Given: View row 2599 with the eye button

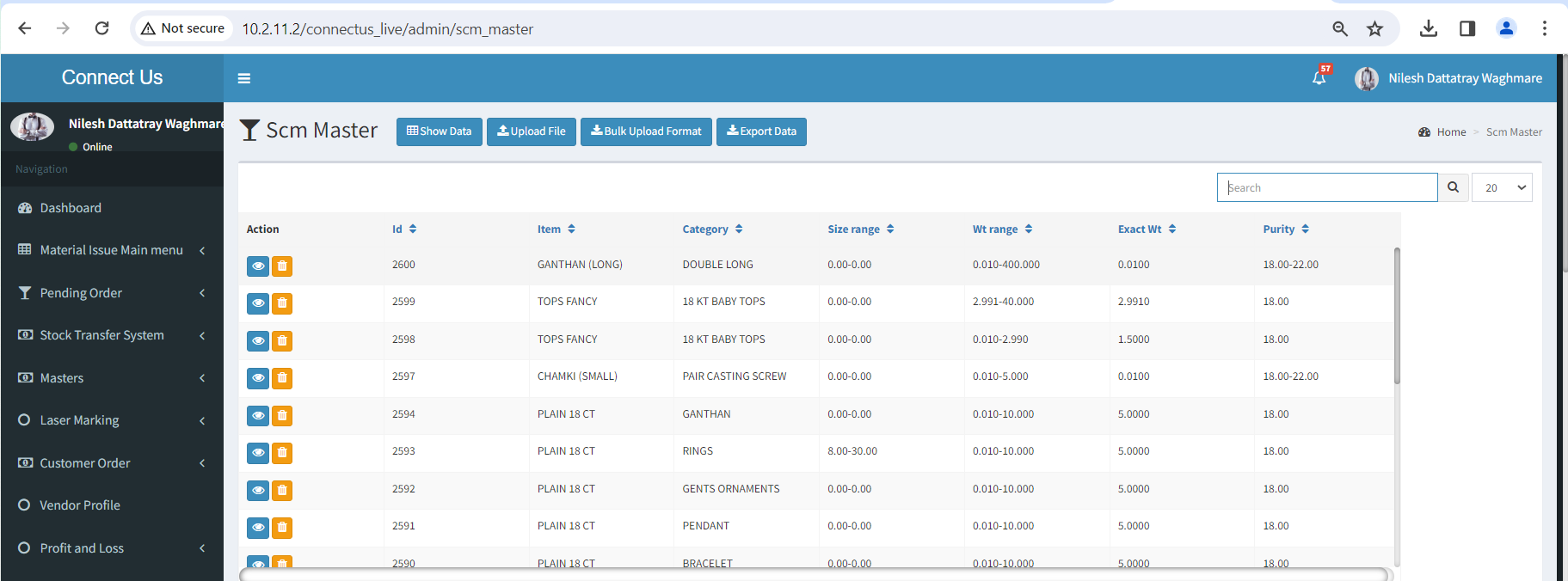Looking at the screenshot, I should click(258, 303).
